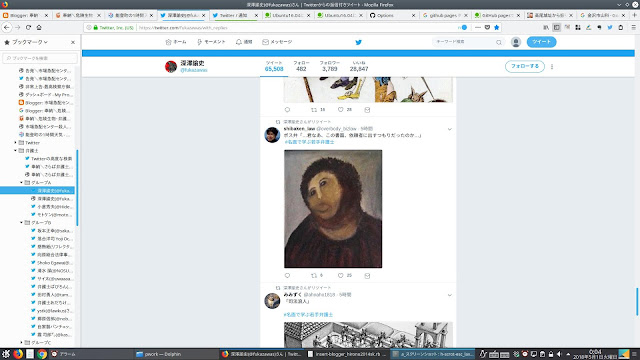Open the みみずく user avatar
This screenshot has width=640, height=360.
[x=272, y=301]
